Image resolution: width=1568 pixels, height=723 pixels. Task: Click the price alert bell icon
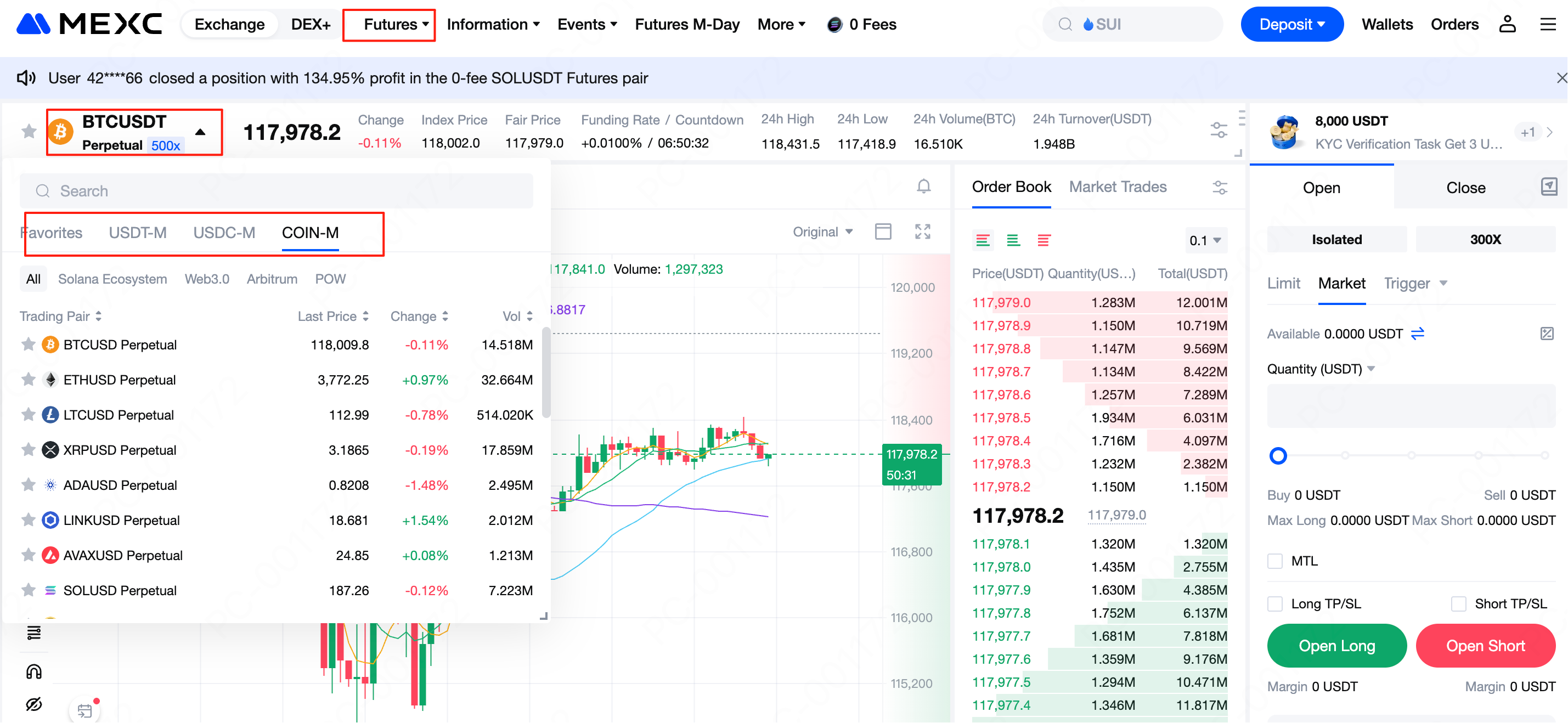click(923, 186)
